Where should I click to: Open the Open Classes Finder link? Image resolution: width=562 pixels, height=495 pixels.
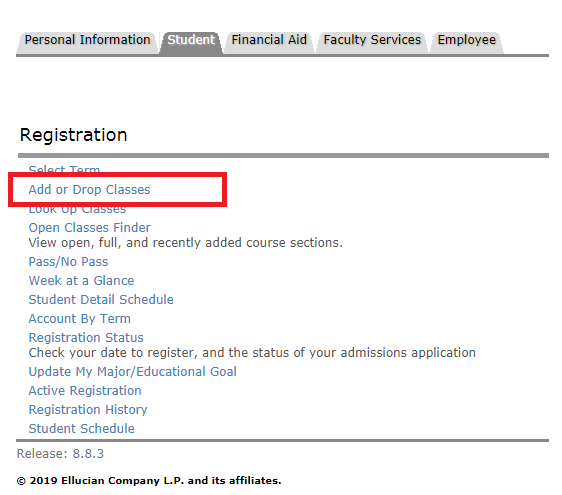90,228
